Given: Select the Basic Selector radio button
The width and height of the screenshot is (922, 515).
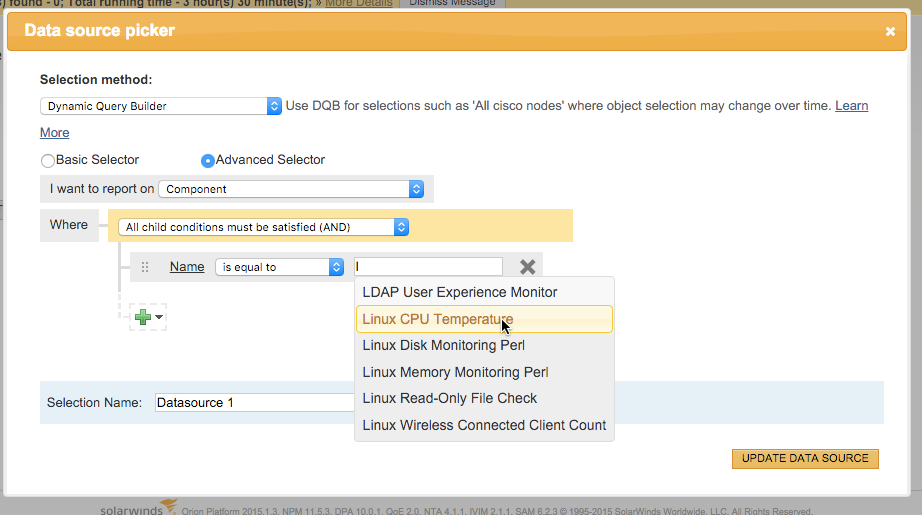Looking at the screenshot, I should [48, 160].
